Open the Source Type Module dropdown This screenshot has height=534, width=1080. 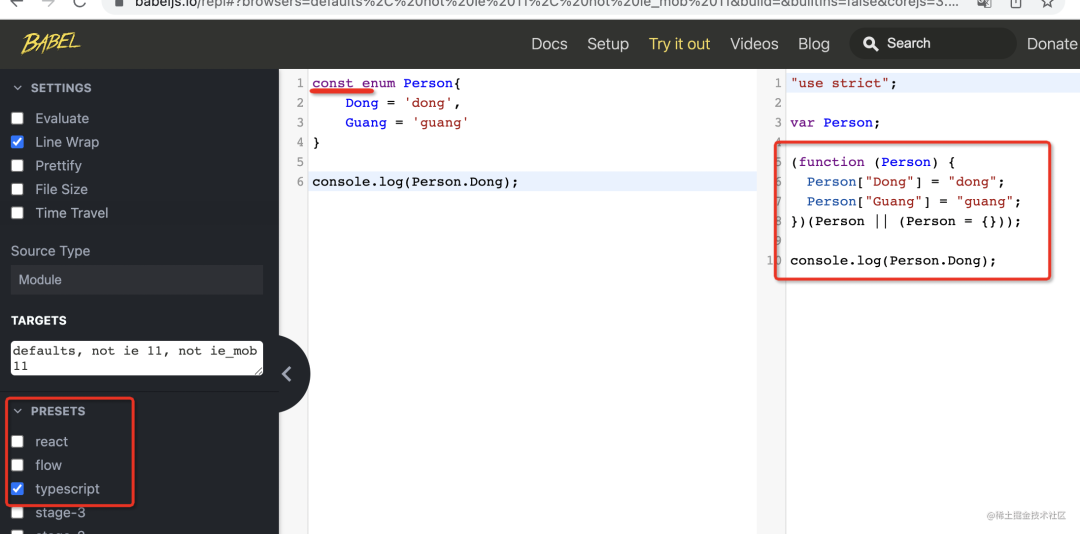[137, 280]
